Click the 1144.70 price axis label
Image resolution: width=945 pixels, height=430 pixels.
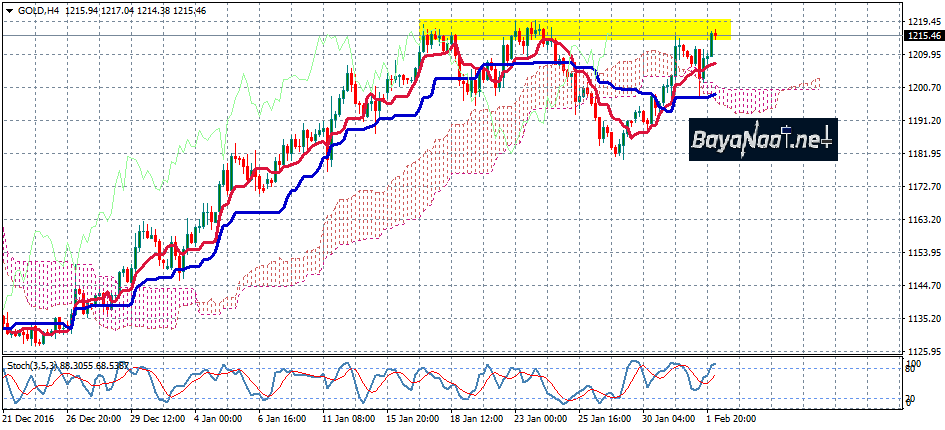coord(924,286)
